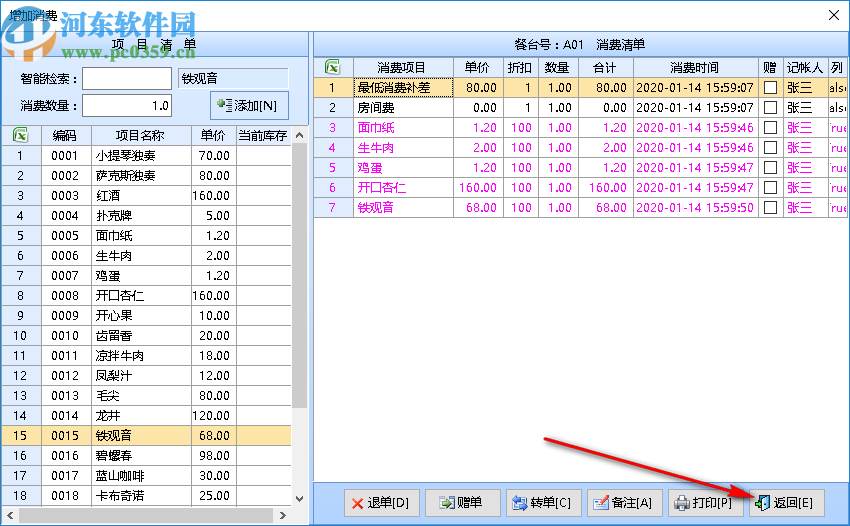Click the 赠单 gift order button
This screenshot has height=526, width=850.
point(462,503)
